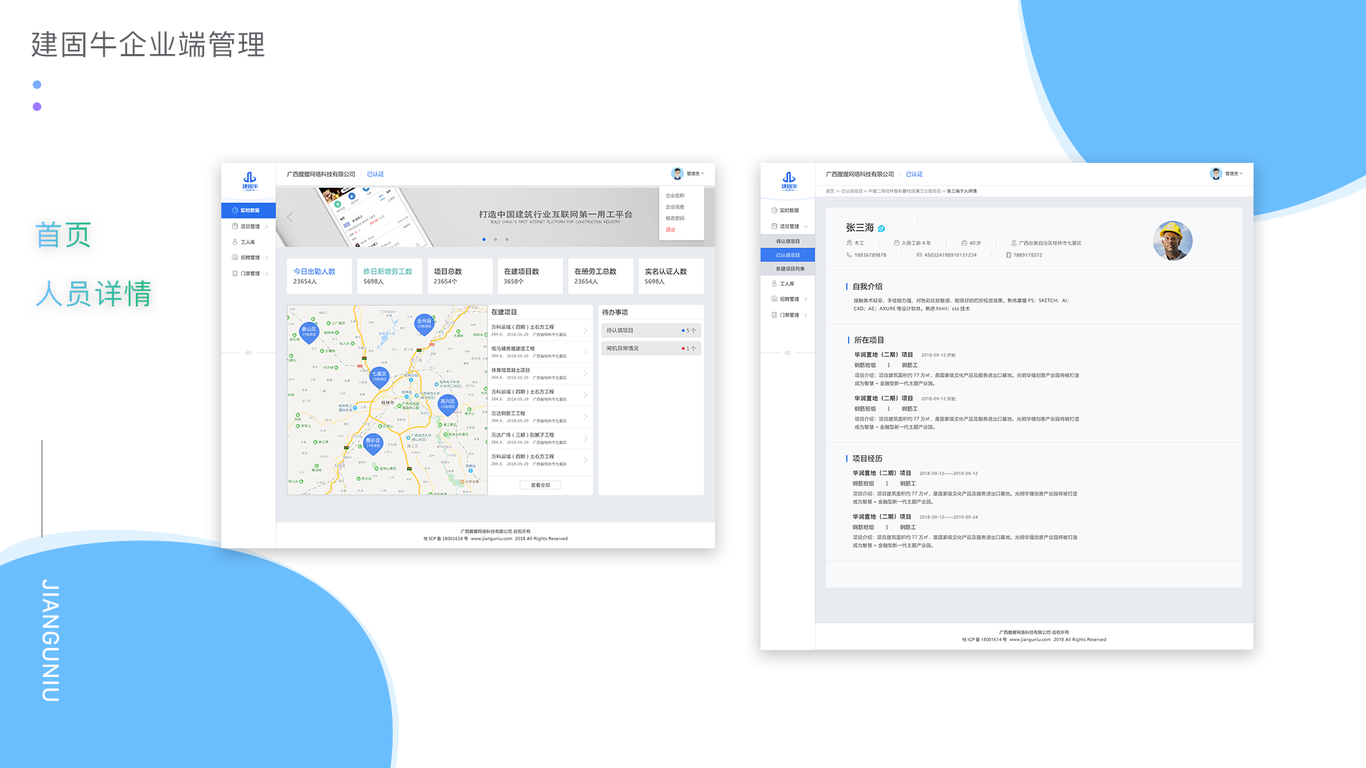Screen dimensions: 1366x768
Task: Open the 待认领项目 to-do item
Action: click(652, 330)
